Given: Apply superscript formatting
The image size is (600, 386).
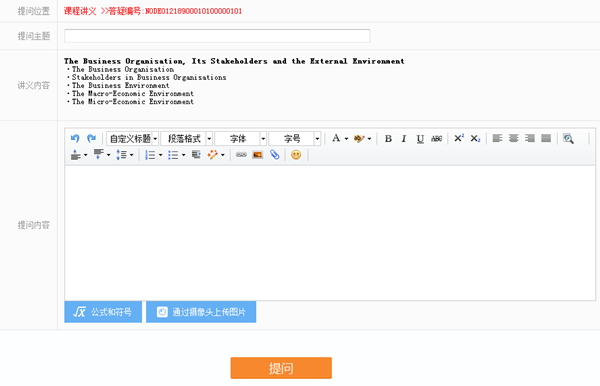Looking at the screenshot, I should (x=459, y=138).
